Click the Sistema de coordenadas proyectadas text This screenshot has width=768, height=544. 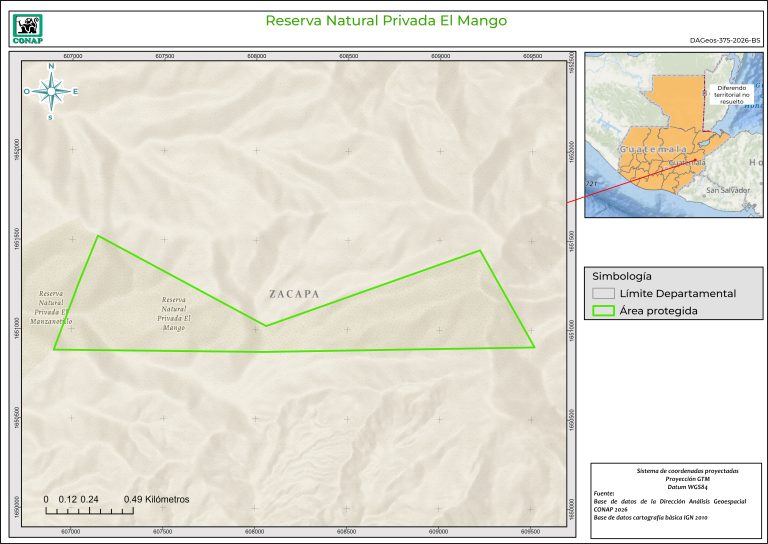(673, 470)
